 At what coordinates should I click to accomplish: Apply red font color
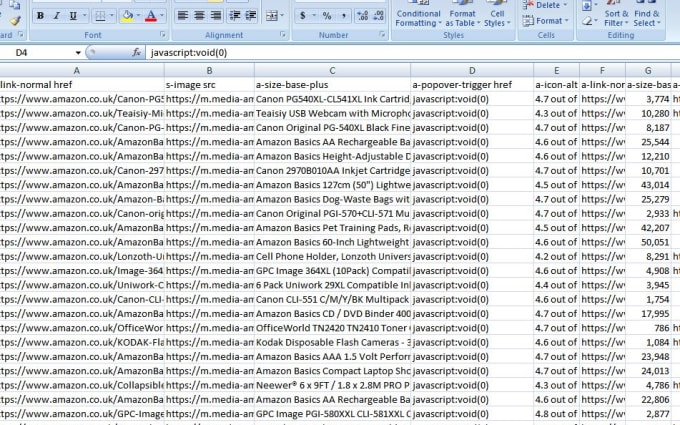151,16
